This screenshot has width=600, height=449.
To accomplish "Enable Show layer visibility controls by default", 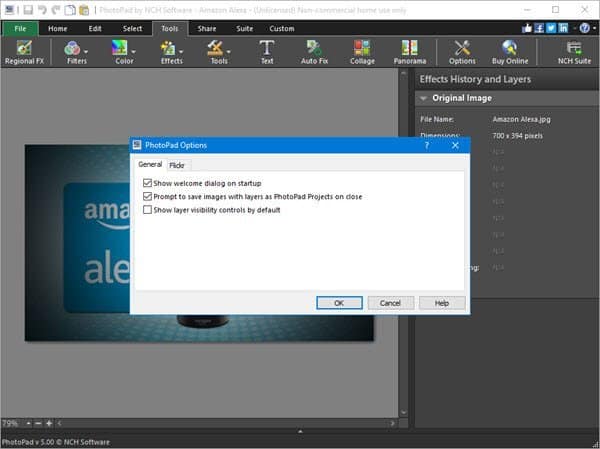I will [x=148, y=210].
